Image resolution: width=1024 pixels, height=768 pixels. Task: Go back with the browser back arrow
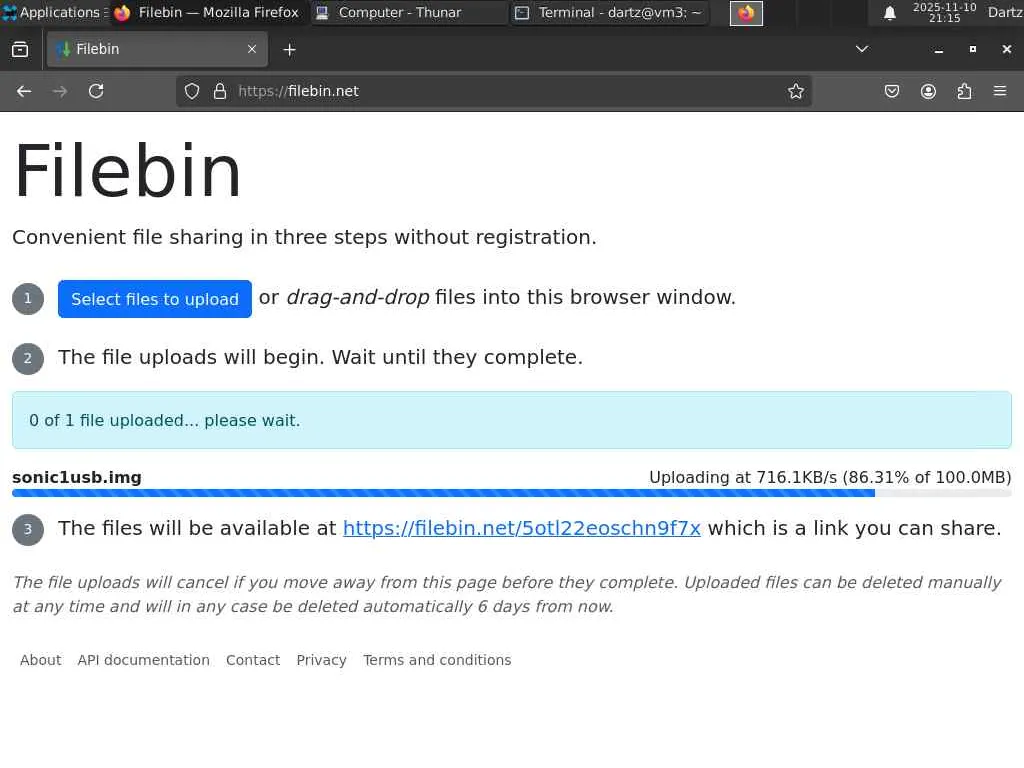point(24,91)
